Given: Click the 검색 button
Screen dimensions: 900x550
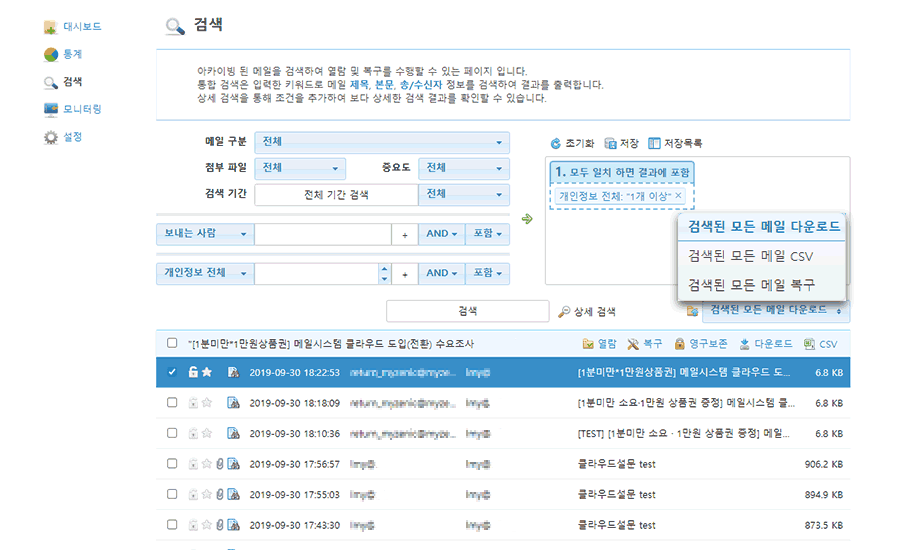Looking at the screenshot, I should point(467,311).
